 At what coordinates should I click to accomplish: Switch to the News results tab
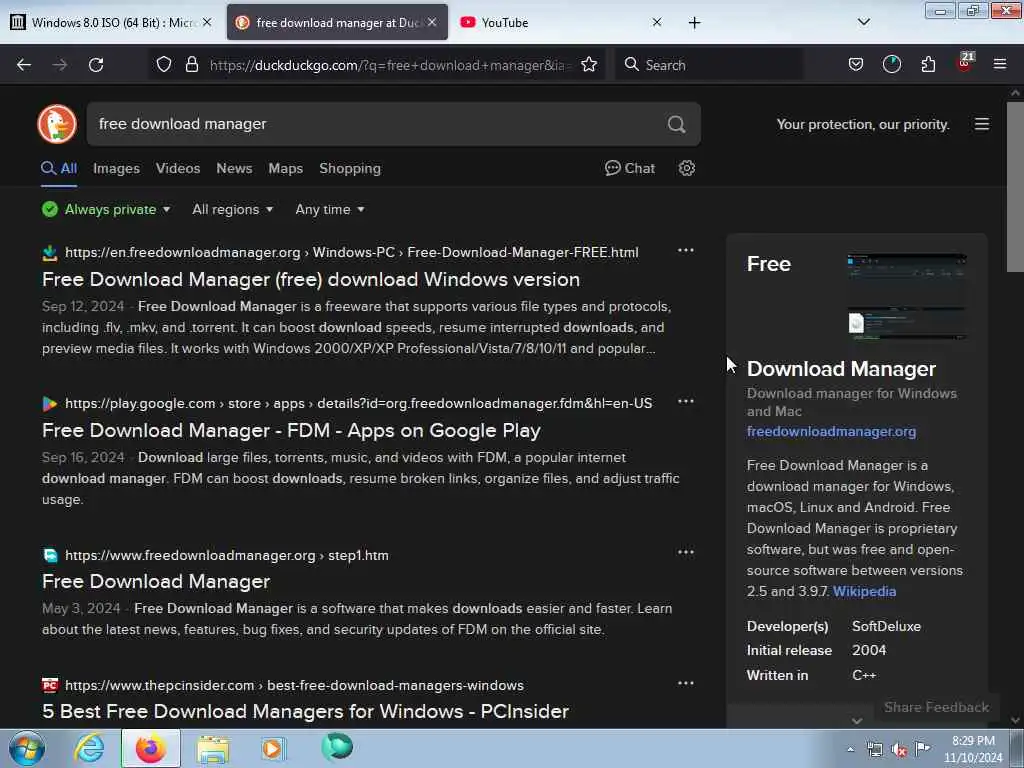tap(234, 168)
